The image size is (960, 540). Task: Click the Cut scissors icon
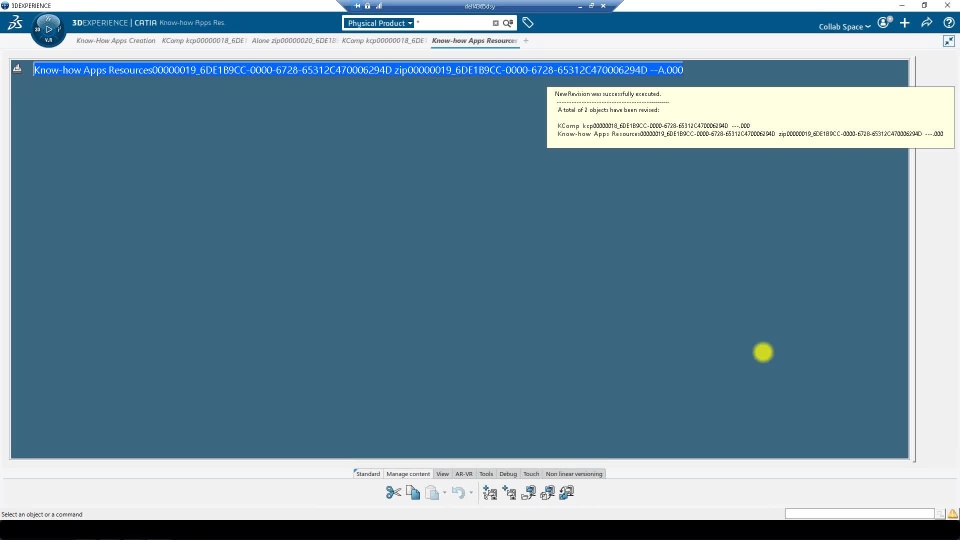[x=393, y=492]
